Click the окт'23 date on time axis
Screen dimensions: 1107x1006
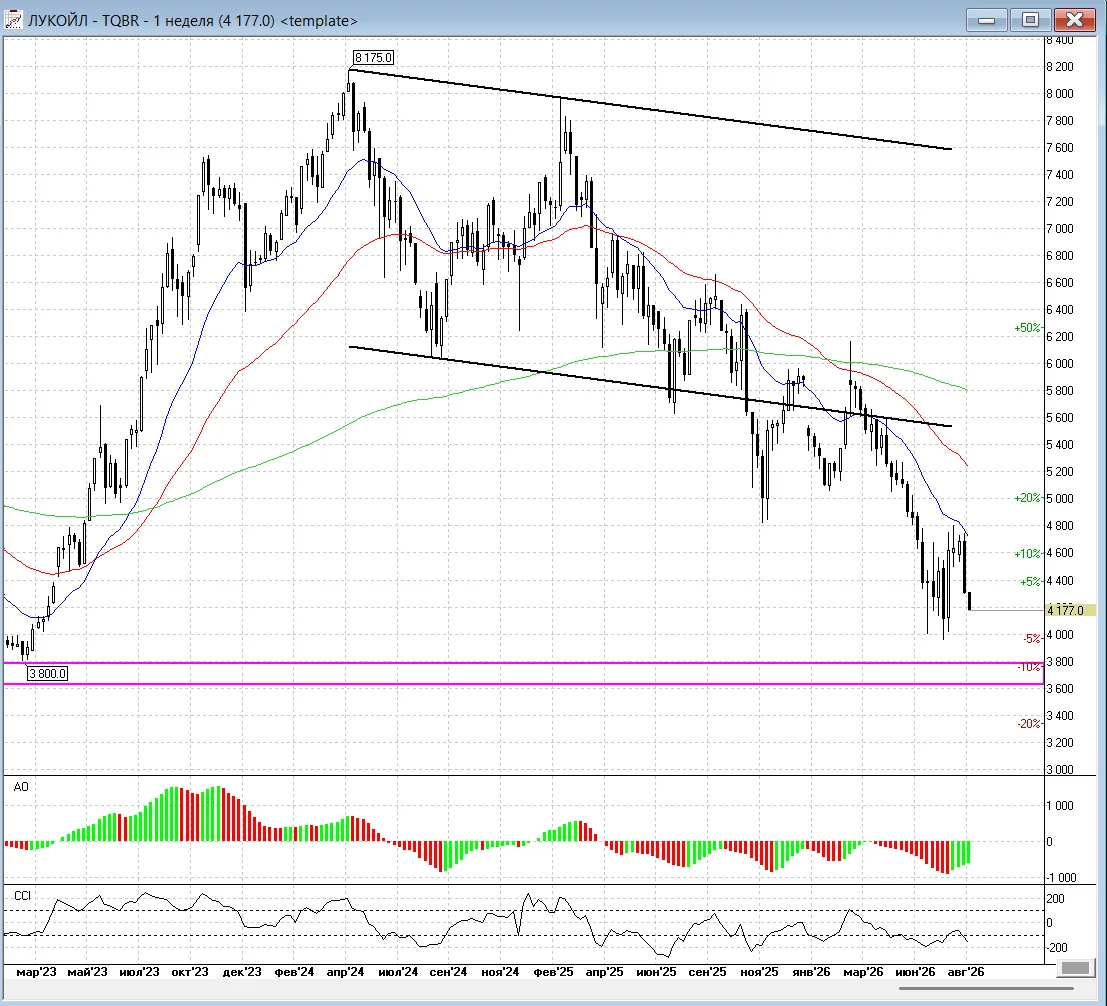coord(190,972)
